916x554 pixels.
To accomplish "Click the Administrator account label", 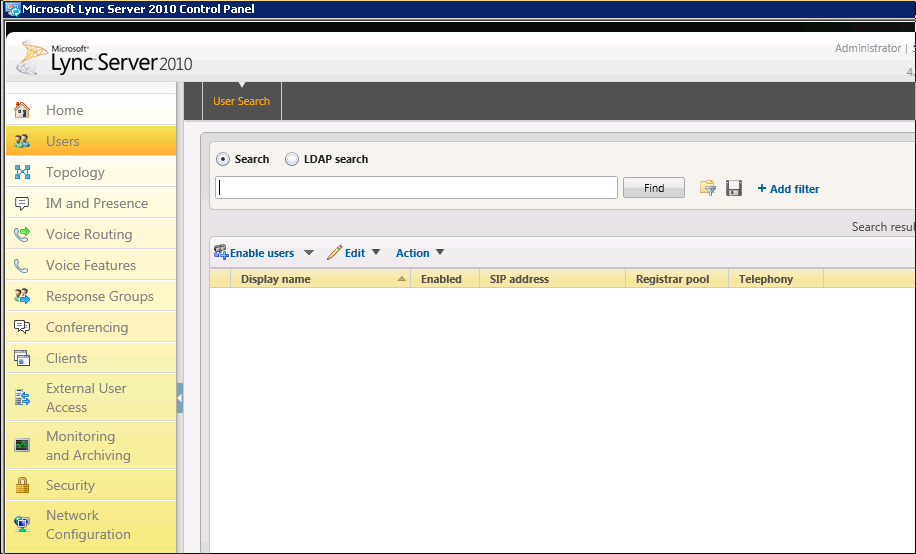I will [868, 48].
